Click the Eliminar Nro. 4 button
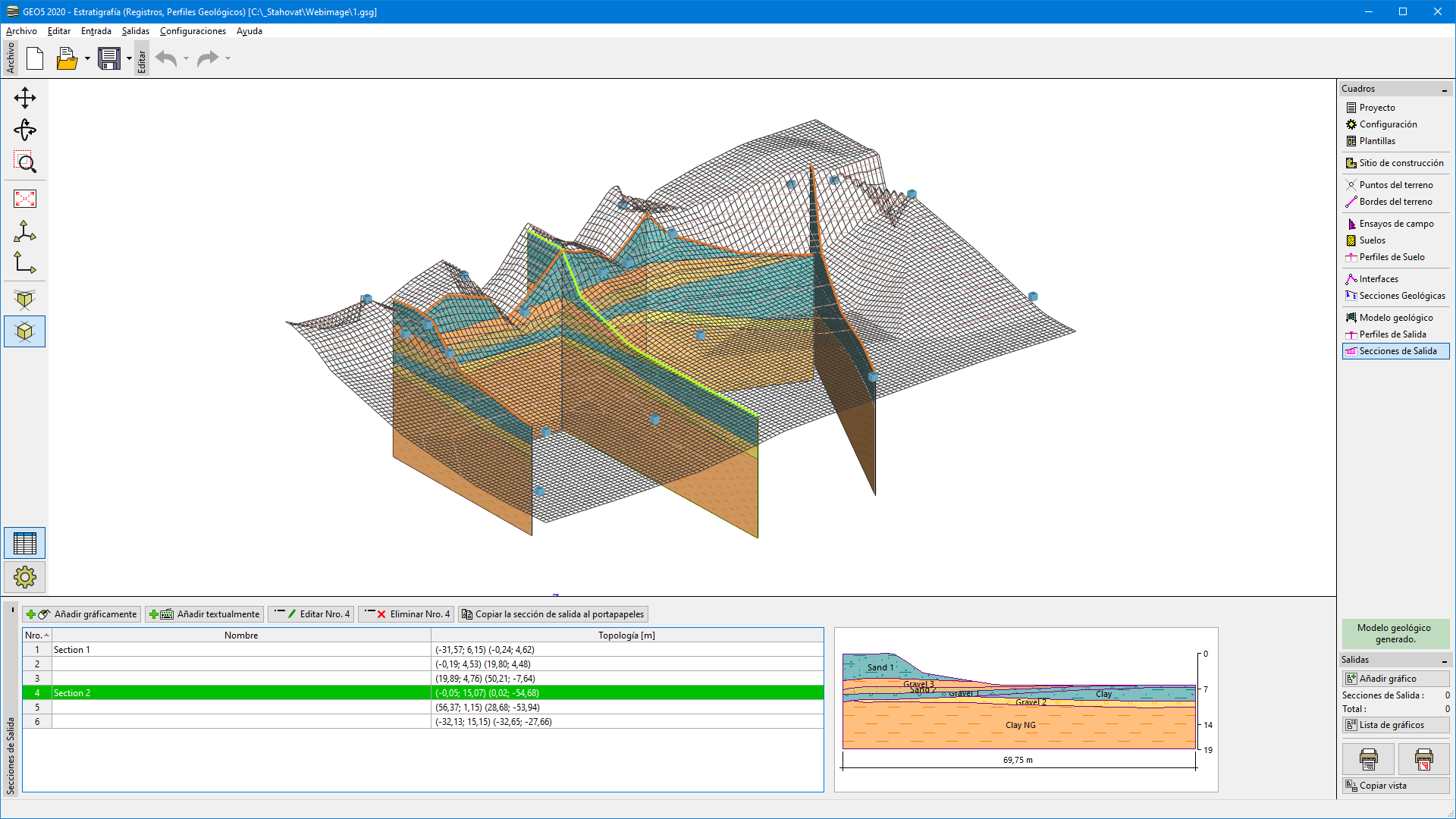 click(406, 614)
